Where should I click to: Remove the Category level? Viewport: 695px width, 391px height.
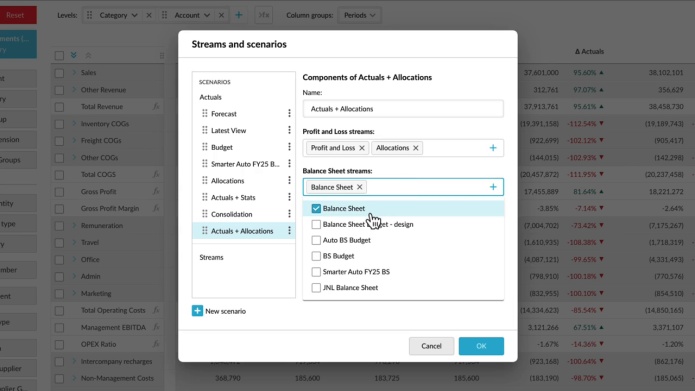149,15
